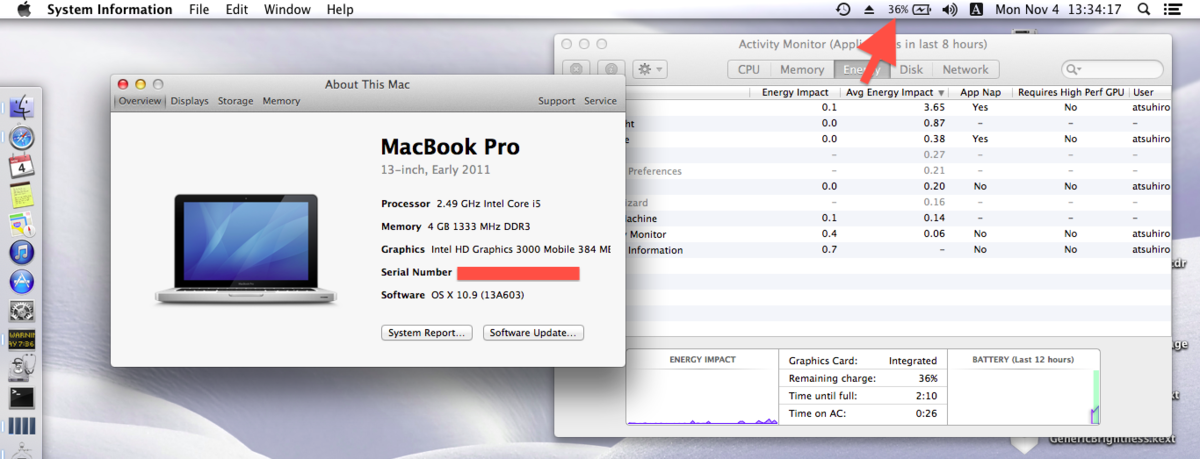Select the row with 0.38 average energy

point(899,139)
